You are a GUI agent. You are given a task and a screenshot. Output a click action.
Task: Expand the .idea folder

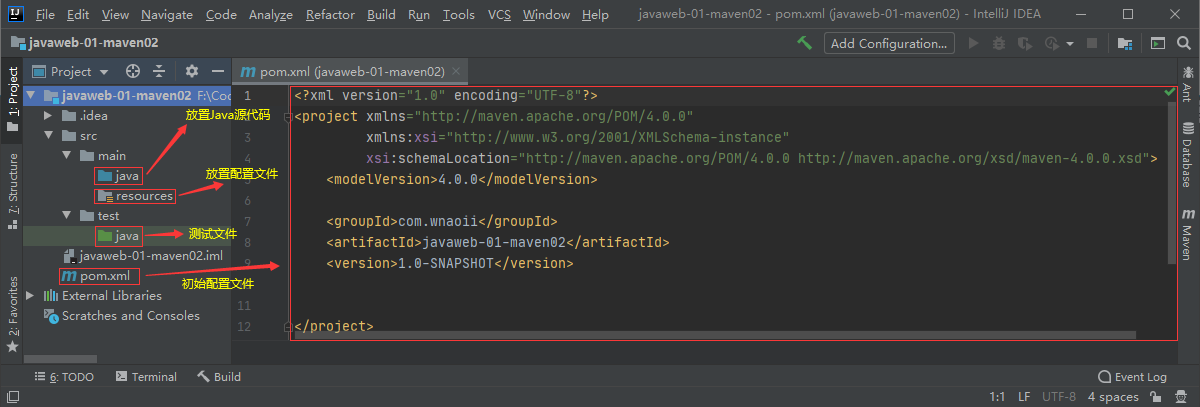click(x=48, y=116)
